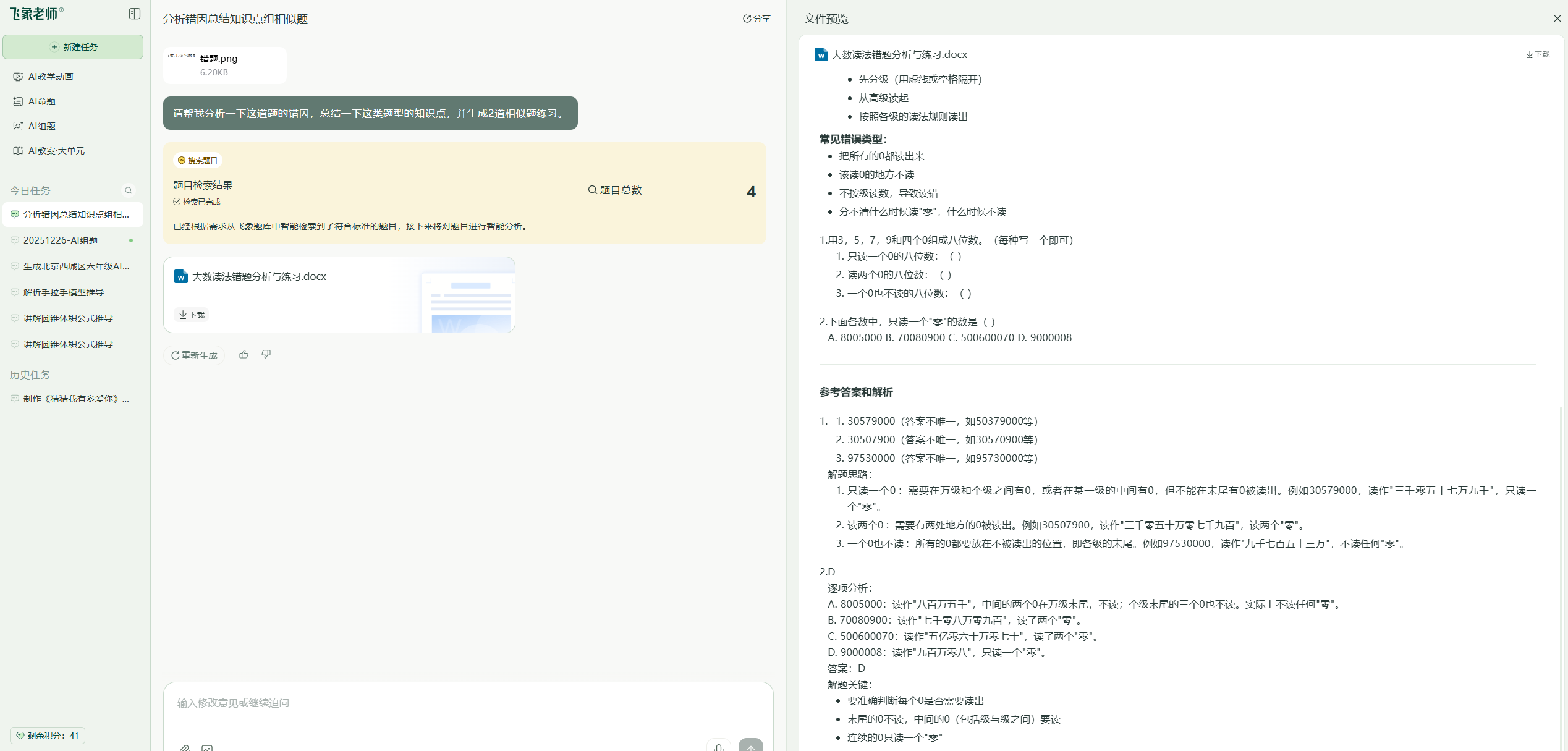
Task: Click the microphone voice input icon
Action: [718, 747]
